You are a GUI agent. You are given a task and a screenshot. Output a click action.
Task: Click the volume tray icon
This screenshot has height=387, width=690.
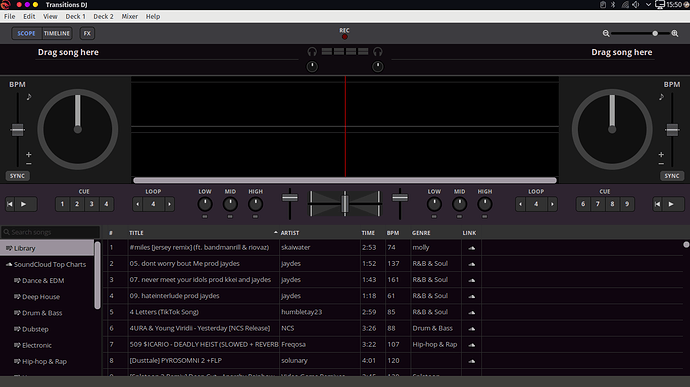[636, 5]
